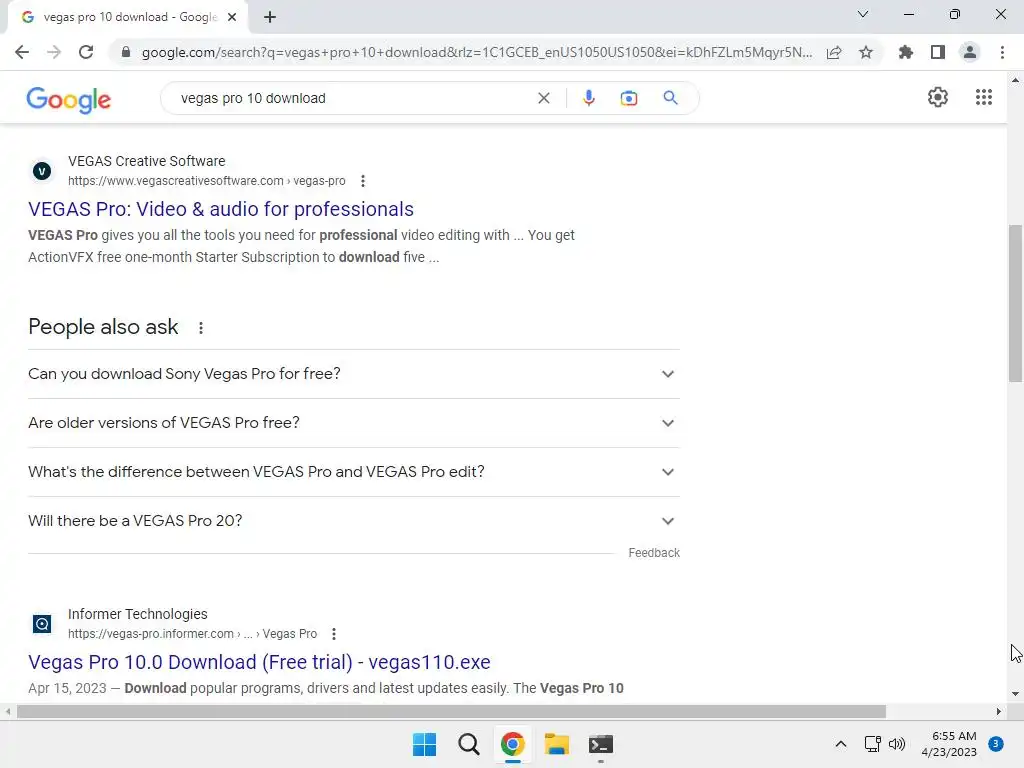Submit search with magnifier icon
This screenshot has height=768, width=1024.
[670, 98]
